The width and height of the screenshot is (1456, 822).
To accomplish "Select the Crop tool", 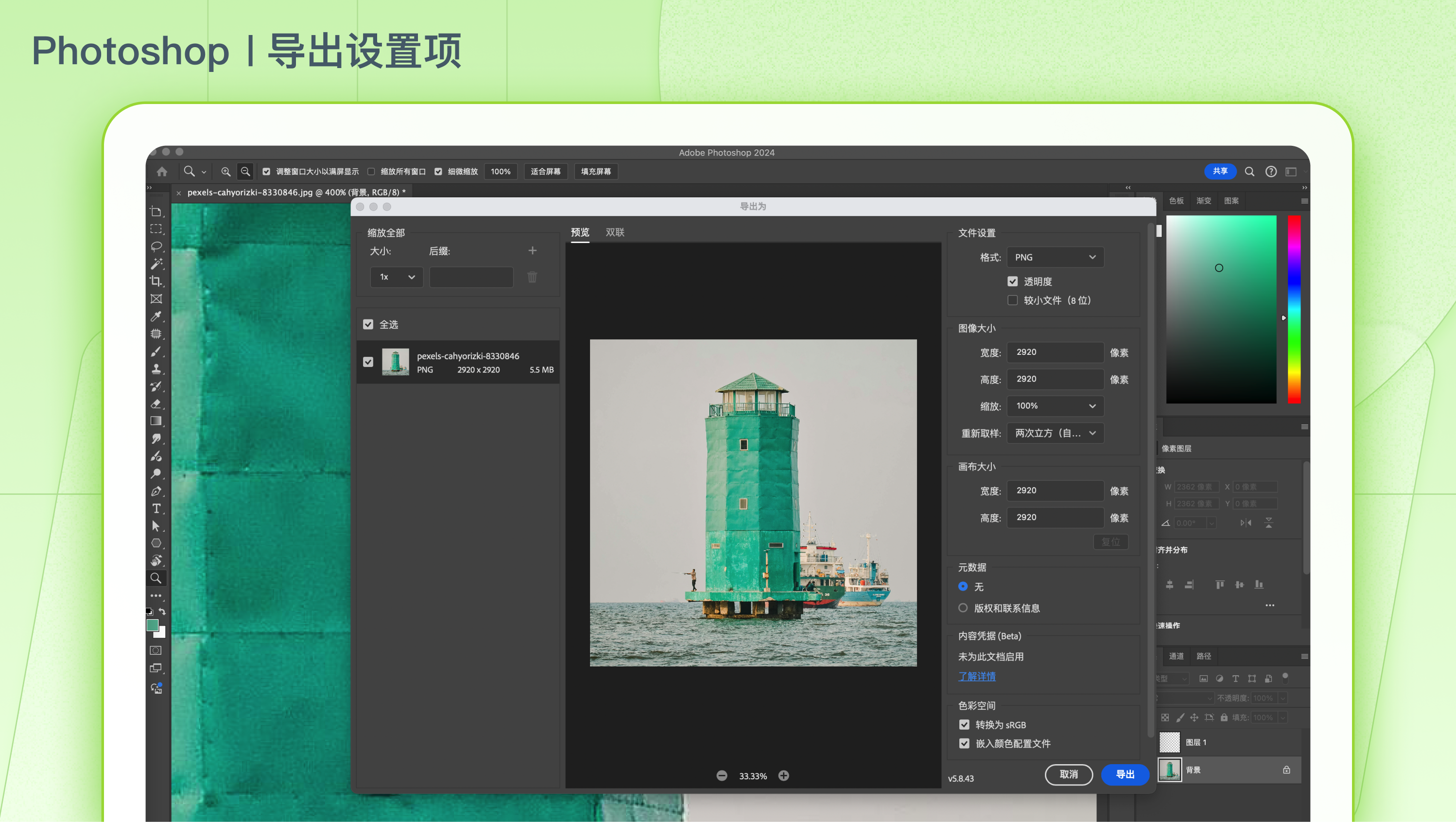I will point(156,281).
